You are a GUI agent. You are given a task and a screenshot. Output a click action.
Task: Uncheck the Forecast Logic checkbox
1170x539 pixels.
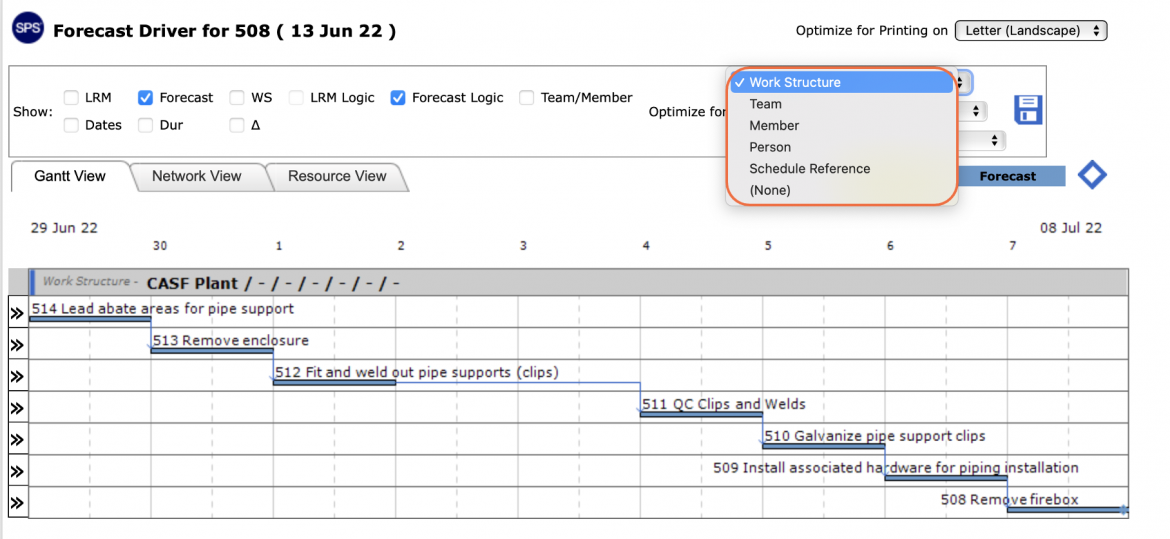(x=398, y=98)
